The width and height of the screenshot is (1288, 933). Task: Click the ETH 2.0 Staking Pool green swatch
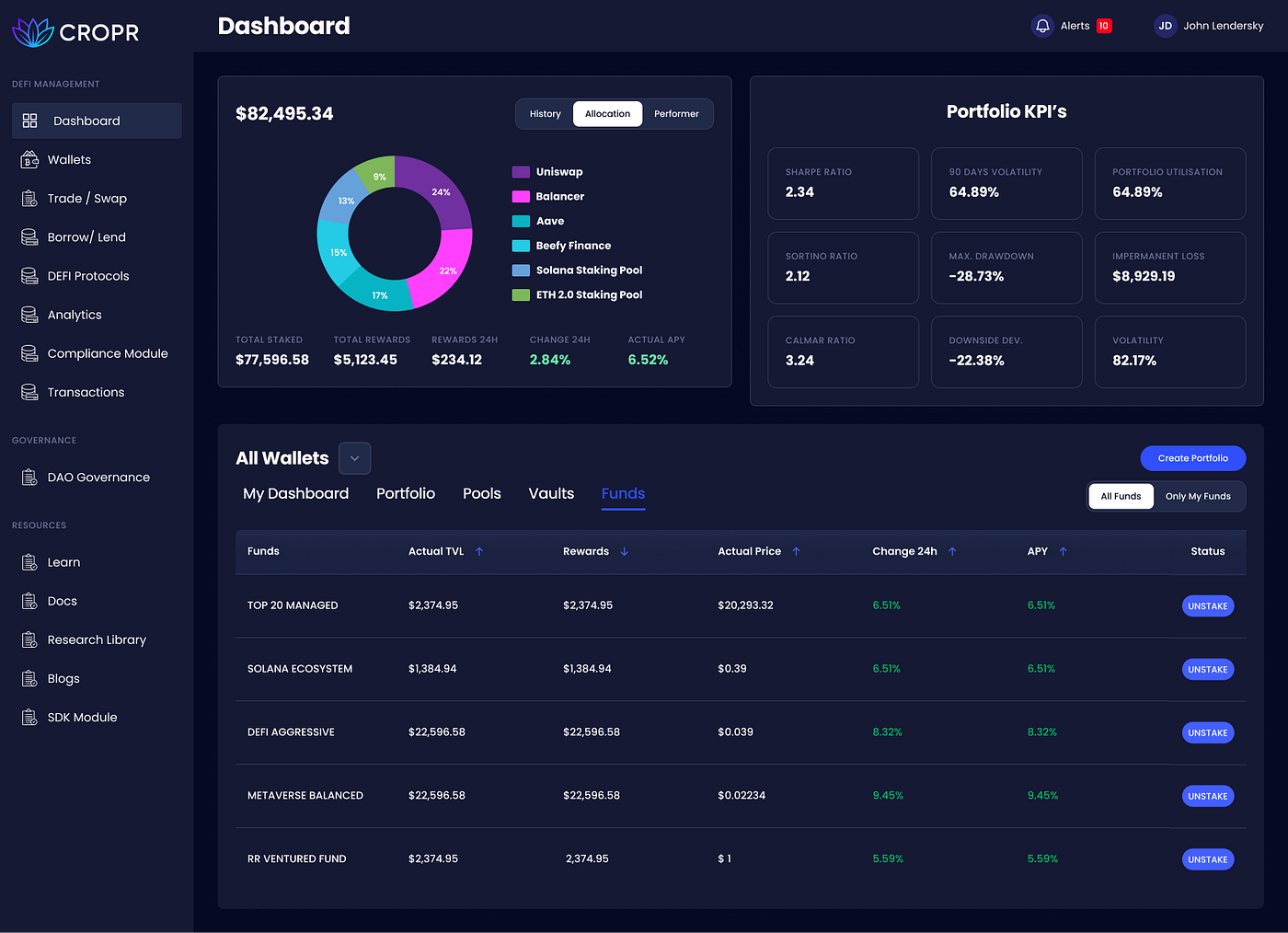(x=521, y=295)
